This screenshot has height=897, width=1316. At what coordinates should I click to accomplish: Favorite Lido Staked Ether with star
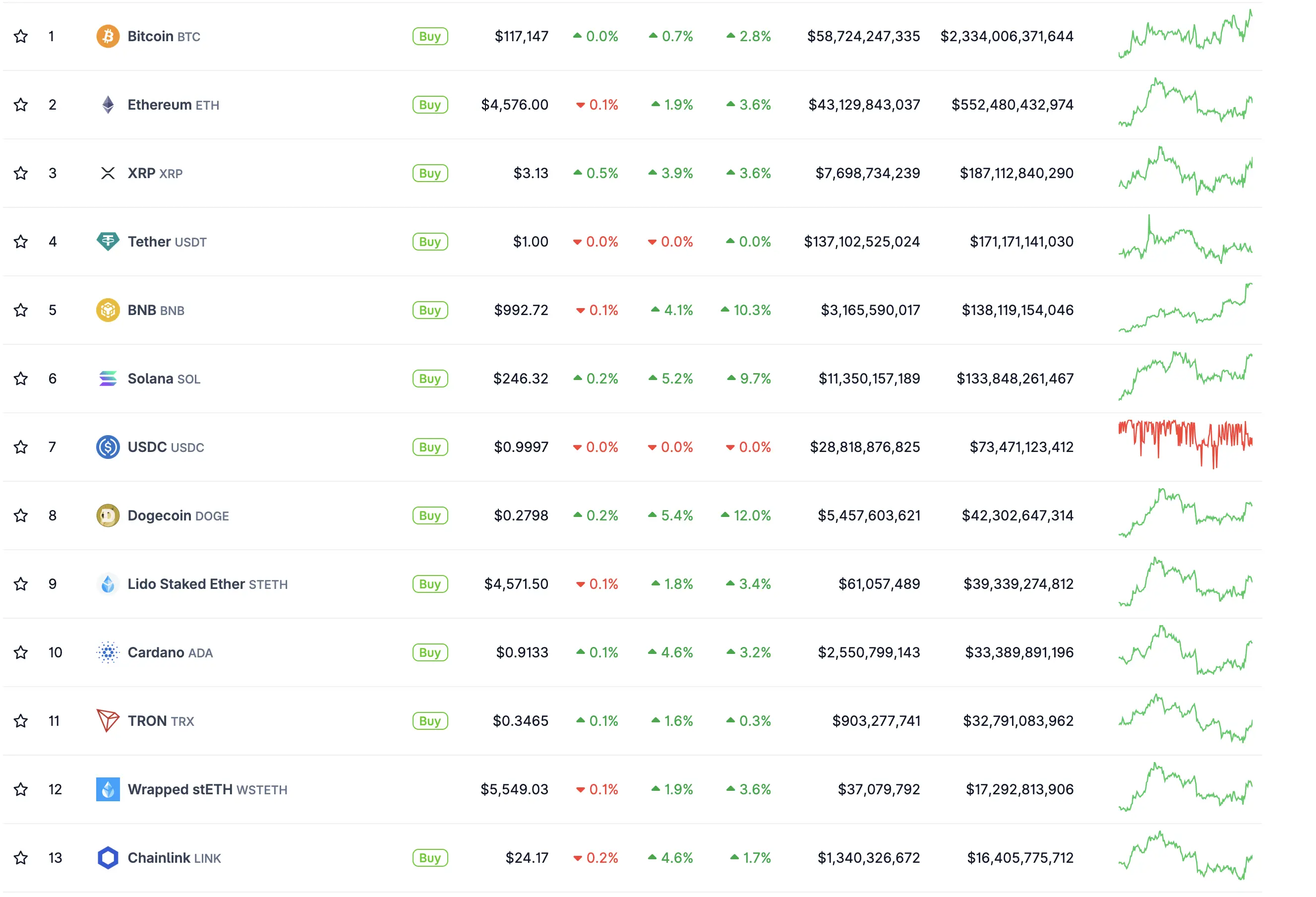click(21, 584)
